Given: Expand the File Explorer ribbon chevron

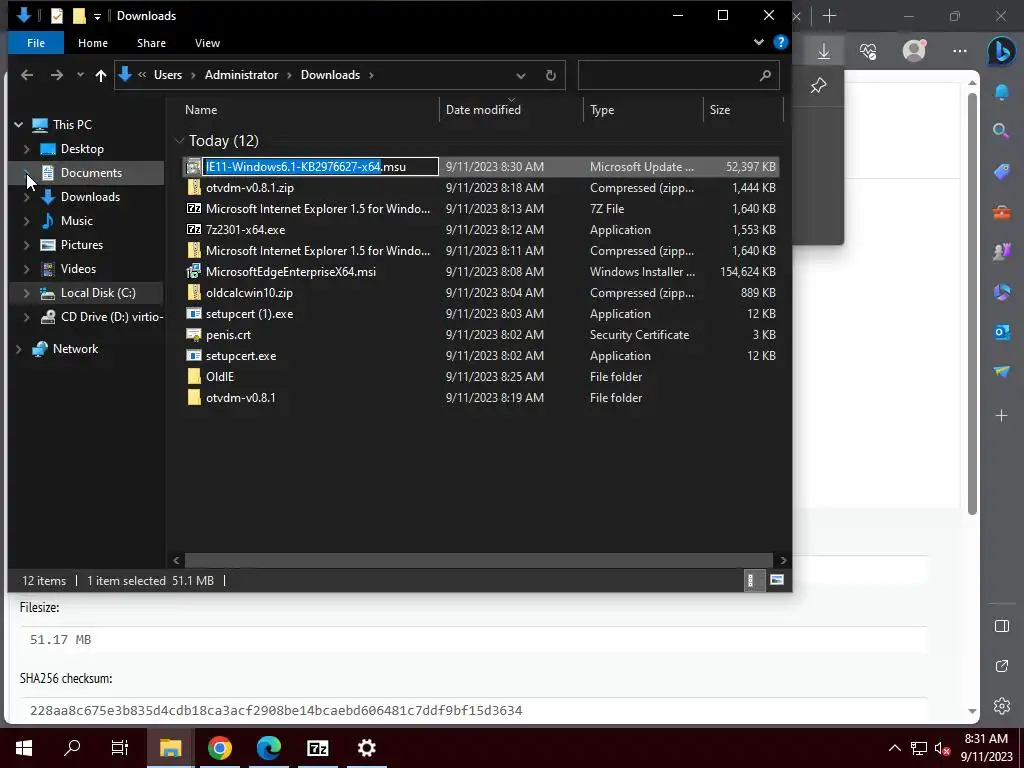Looking at the screenshot, I should 759,42.
